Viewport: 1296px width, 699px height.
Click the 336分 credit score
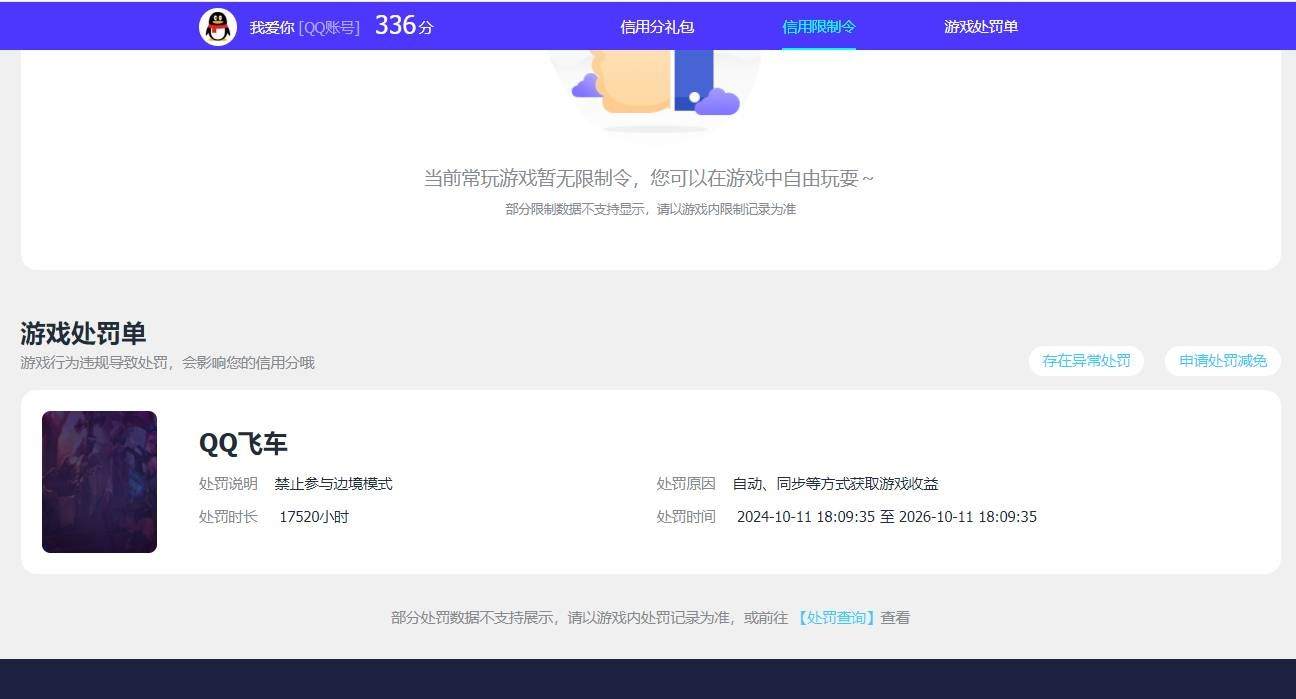404,26
